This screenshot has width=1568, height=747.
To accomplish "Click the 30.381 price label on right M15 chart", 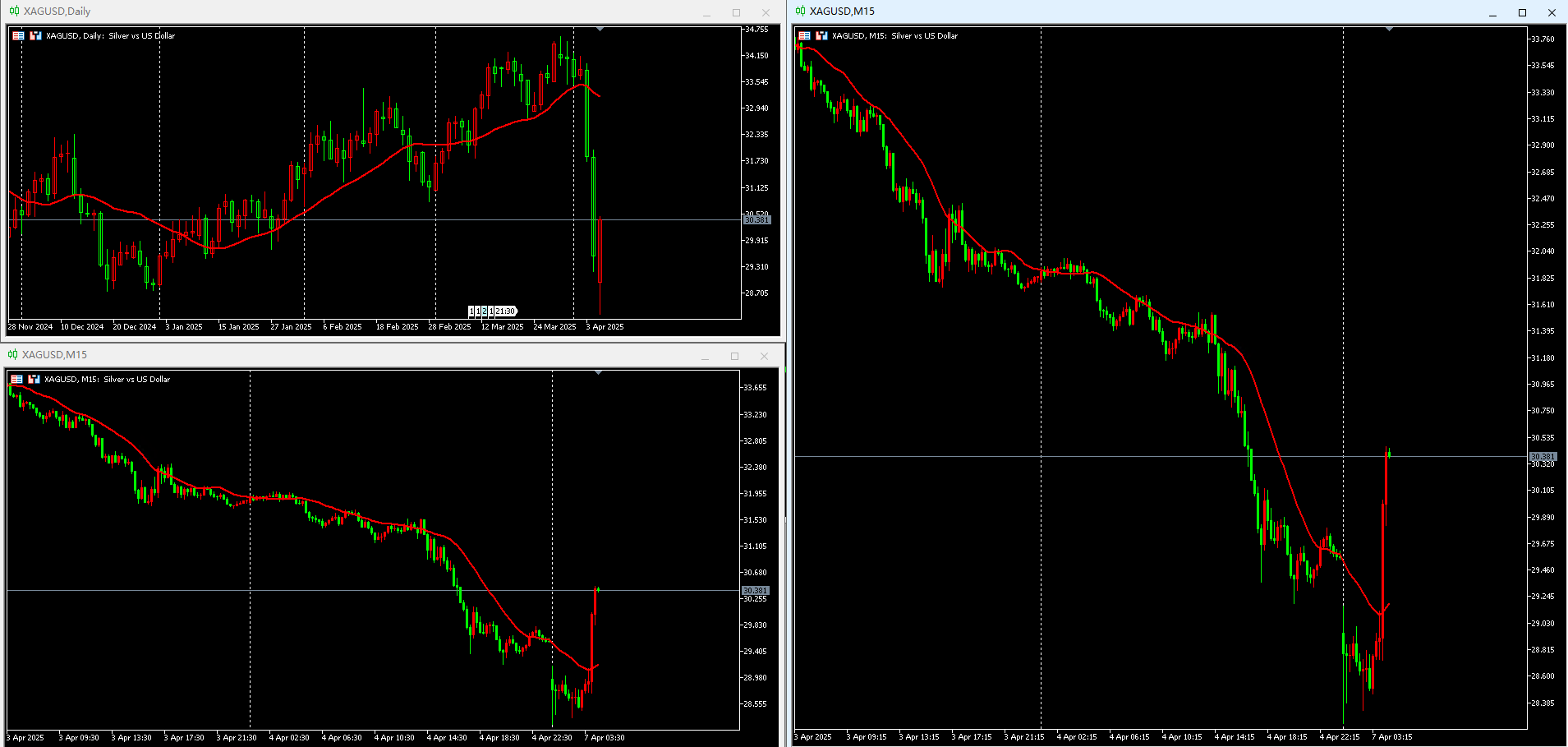I will (1543, 456).
